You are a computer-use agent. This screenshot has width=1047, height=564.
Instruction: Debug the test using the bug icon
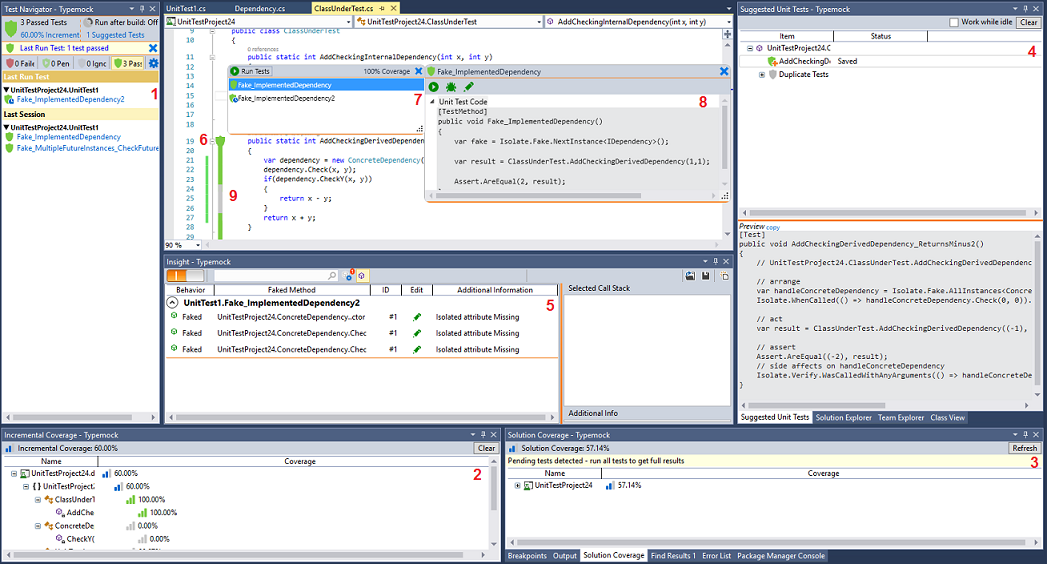[x=452, y=87]
